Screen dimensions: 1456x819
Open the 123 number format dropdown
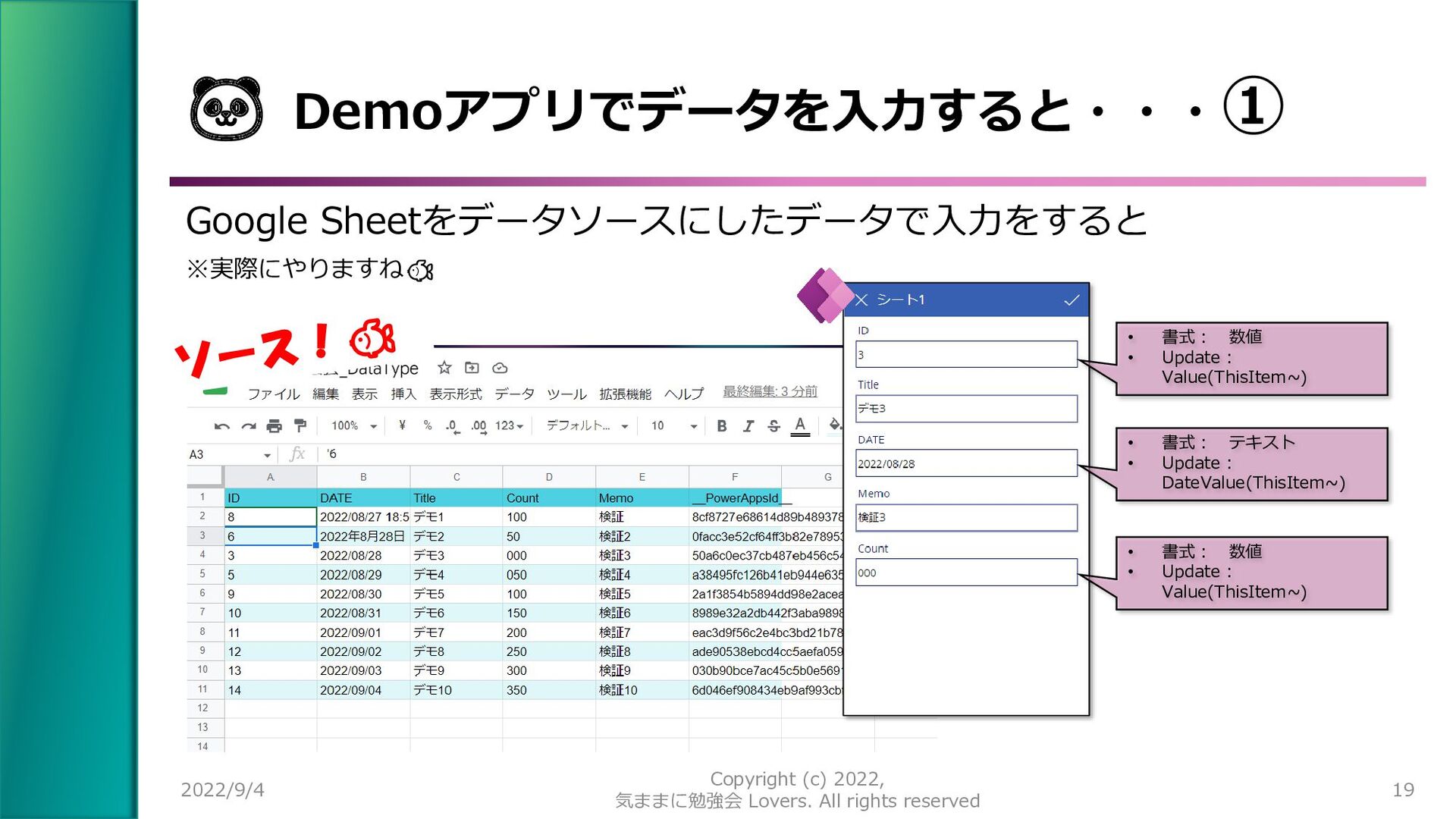tap(510, 426)
